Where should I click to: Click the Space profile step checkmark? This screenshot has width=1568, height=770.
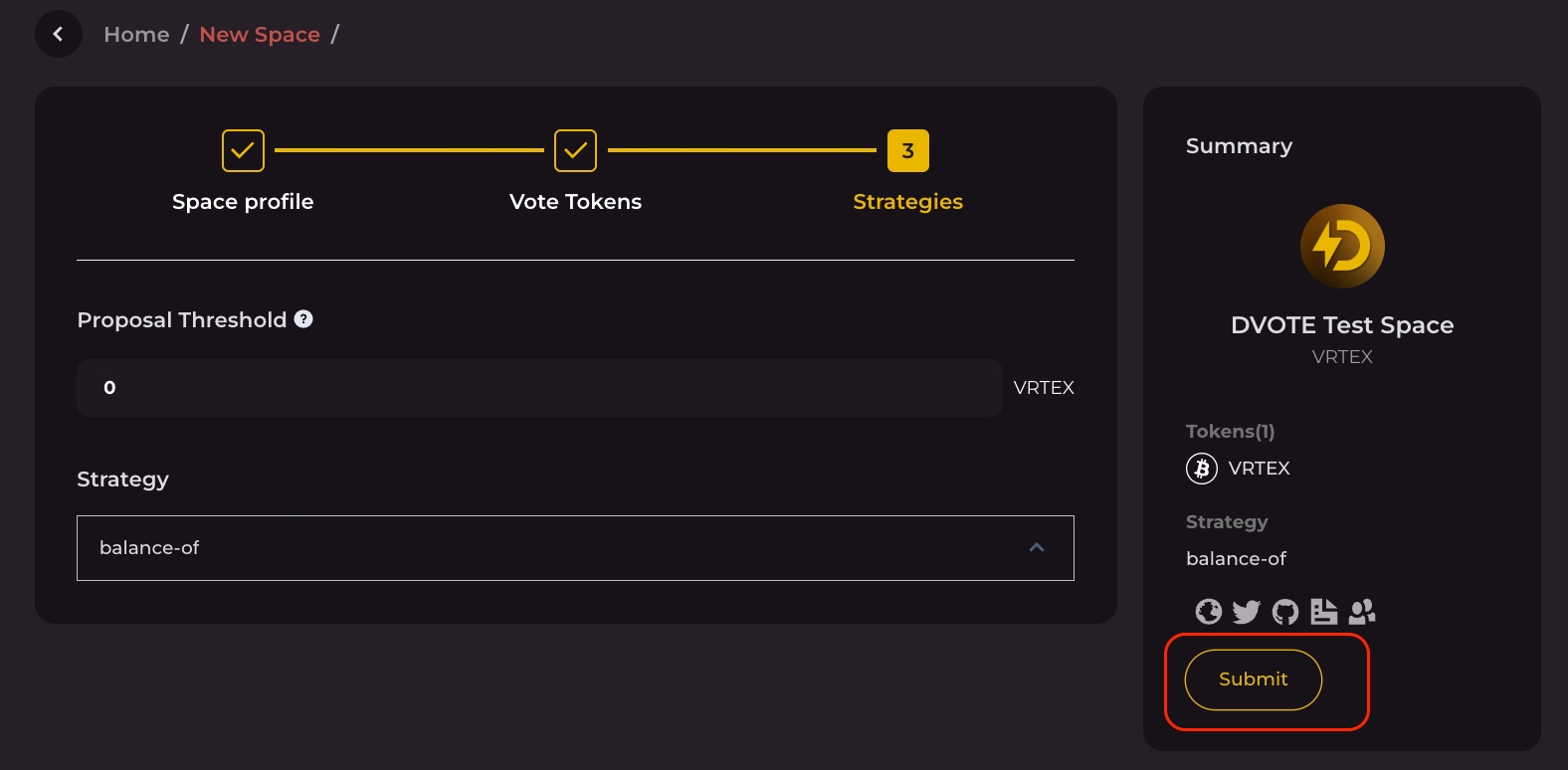(243, 150)
